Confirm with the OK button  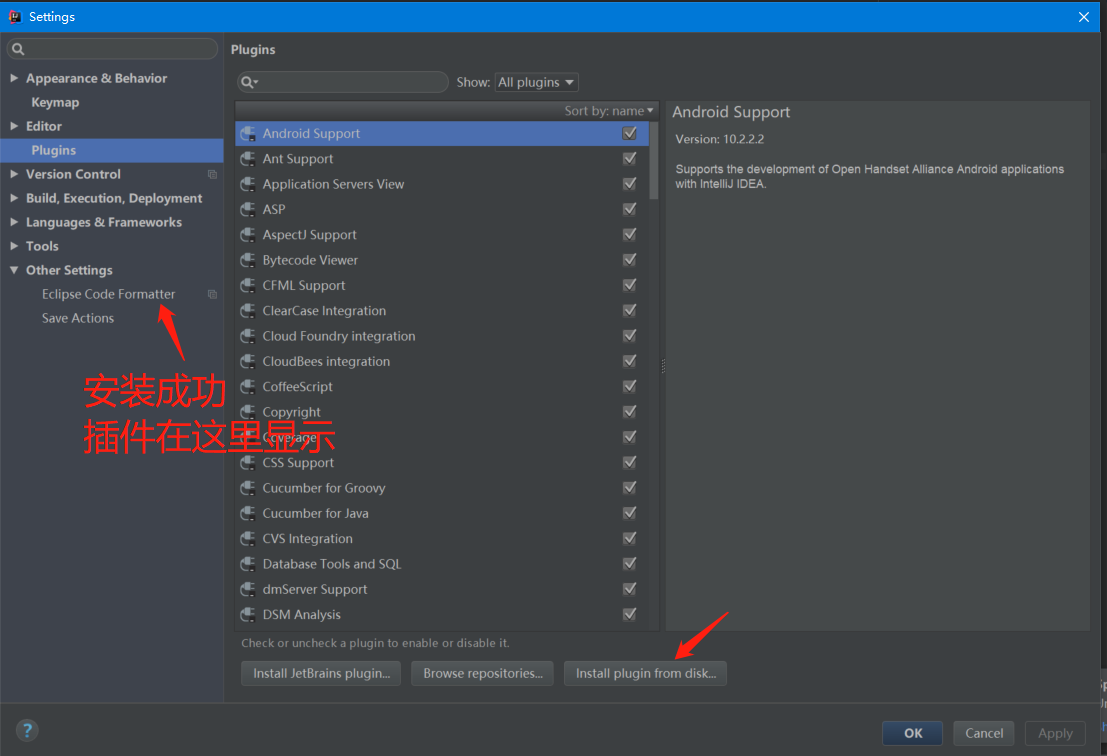[912, 733]
